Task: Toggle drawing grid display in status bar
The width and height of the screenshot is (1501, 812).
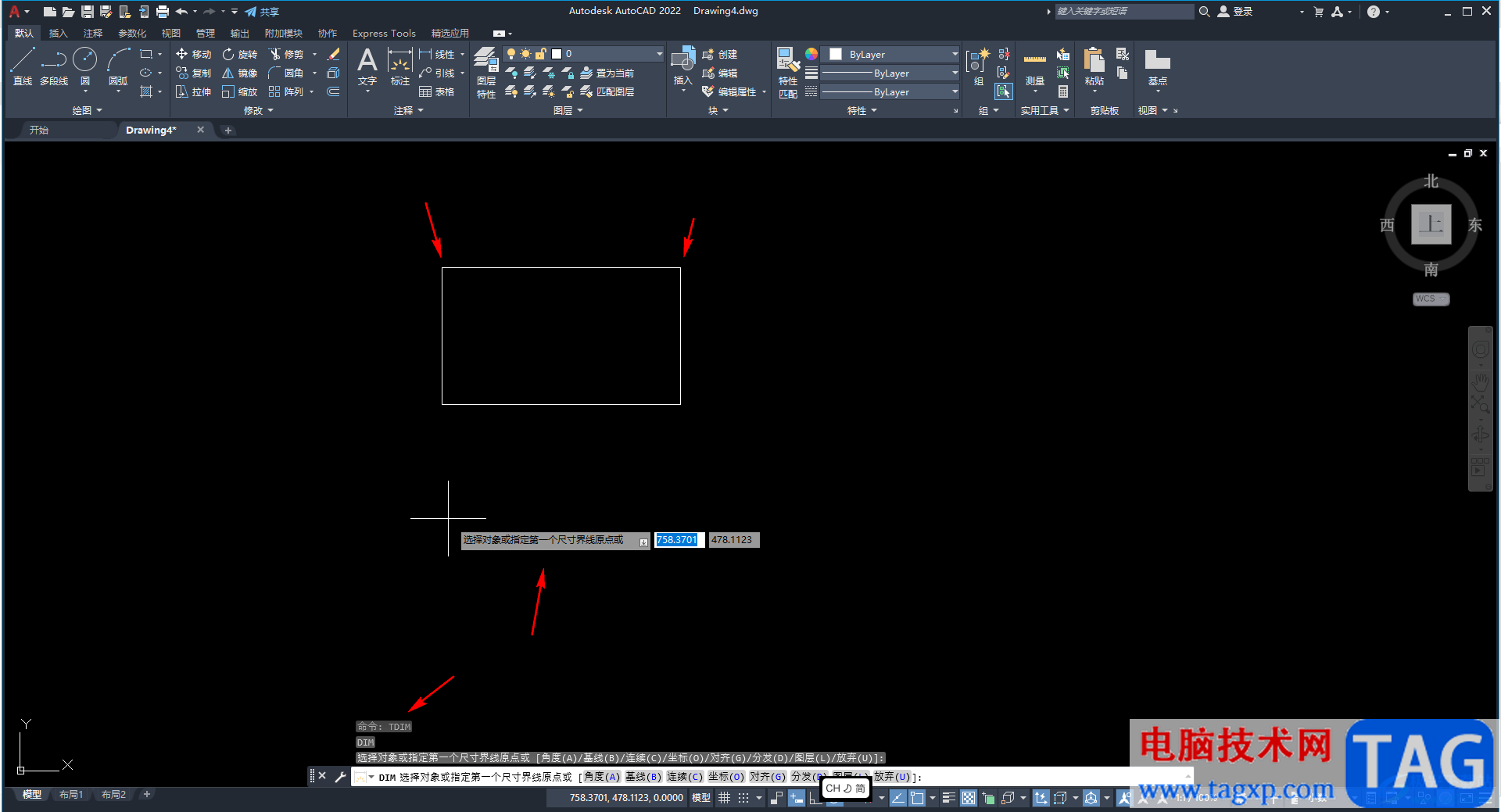Action: coord(725,798)
